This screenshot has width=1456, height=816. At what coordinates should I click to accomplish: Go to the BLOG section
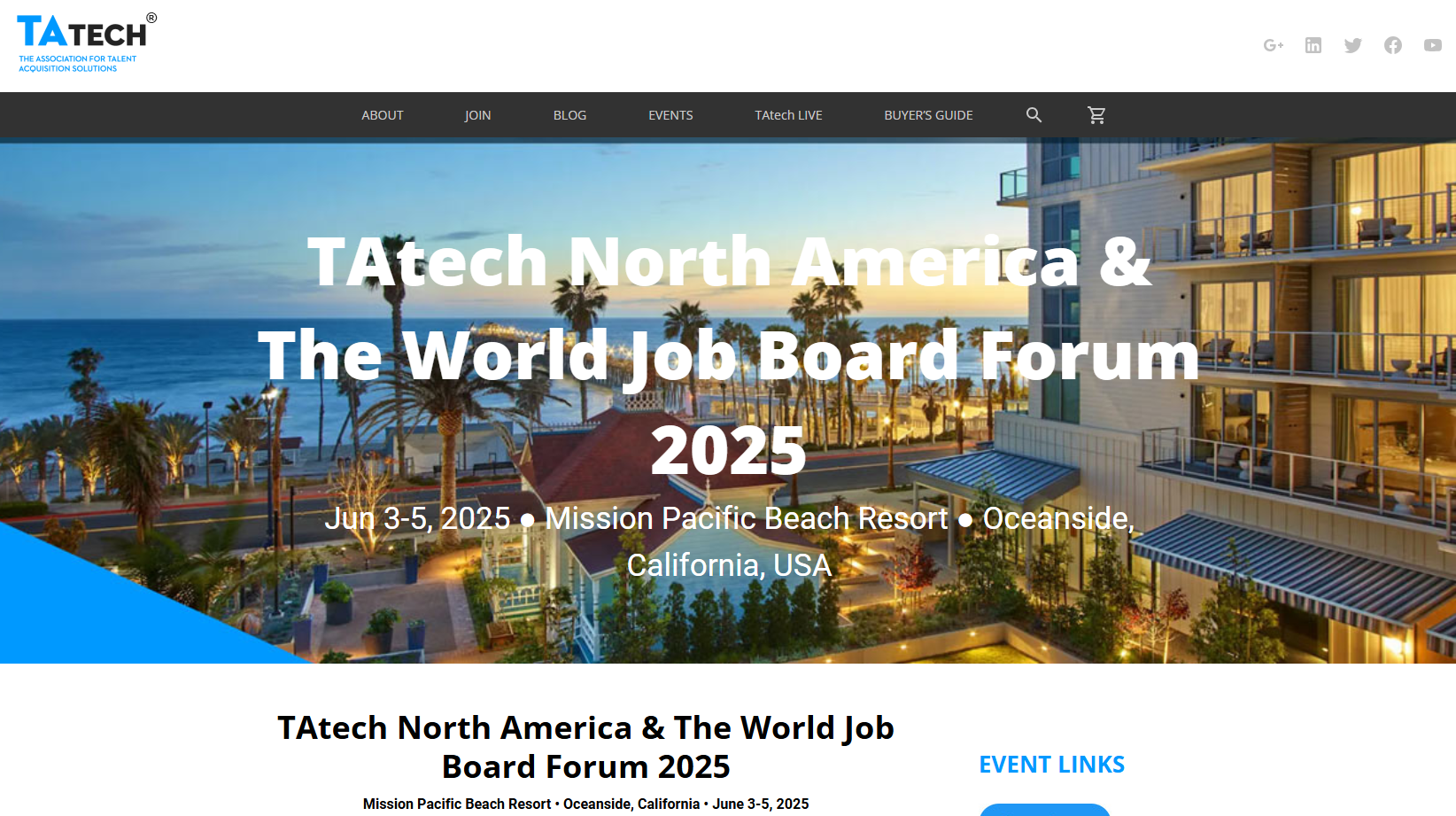(569, 115)
